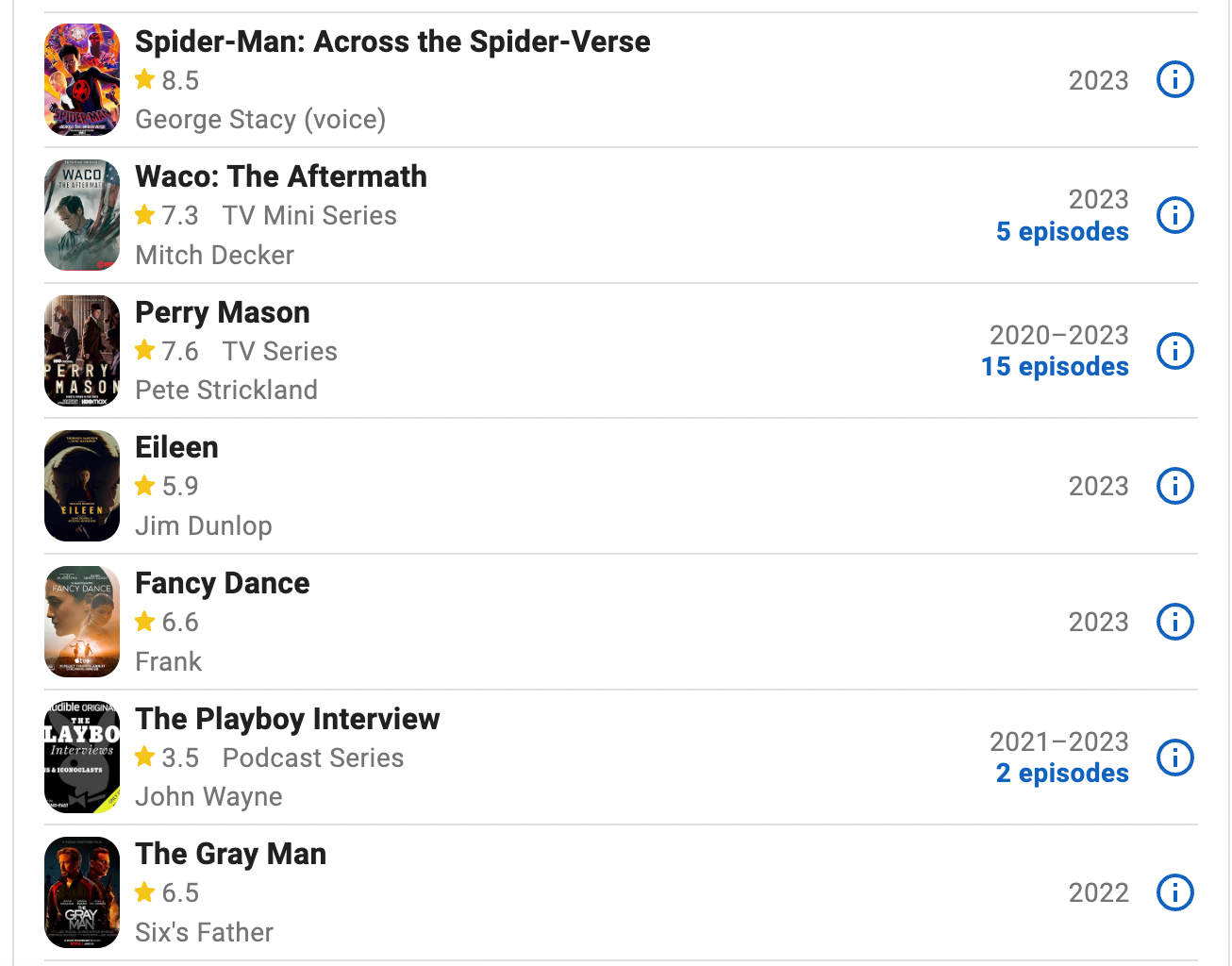The width and height of the screenshot is (1232, 966).
Task: Show details icon for Perry Mason
Action: (x=1174, y=351)
